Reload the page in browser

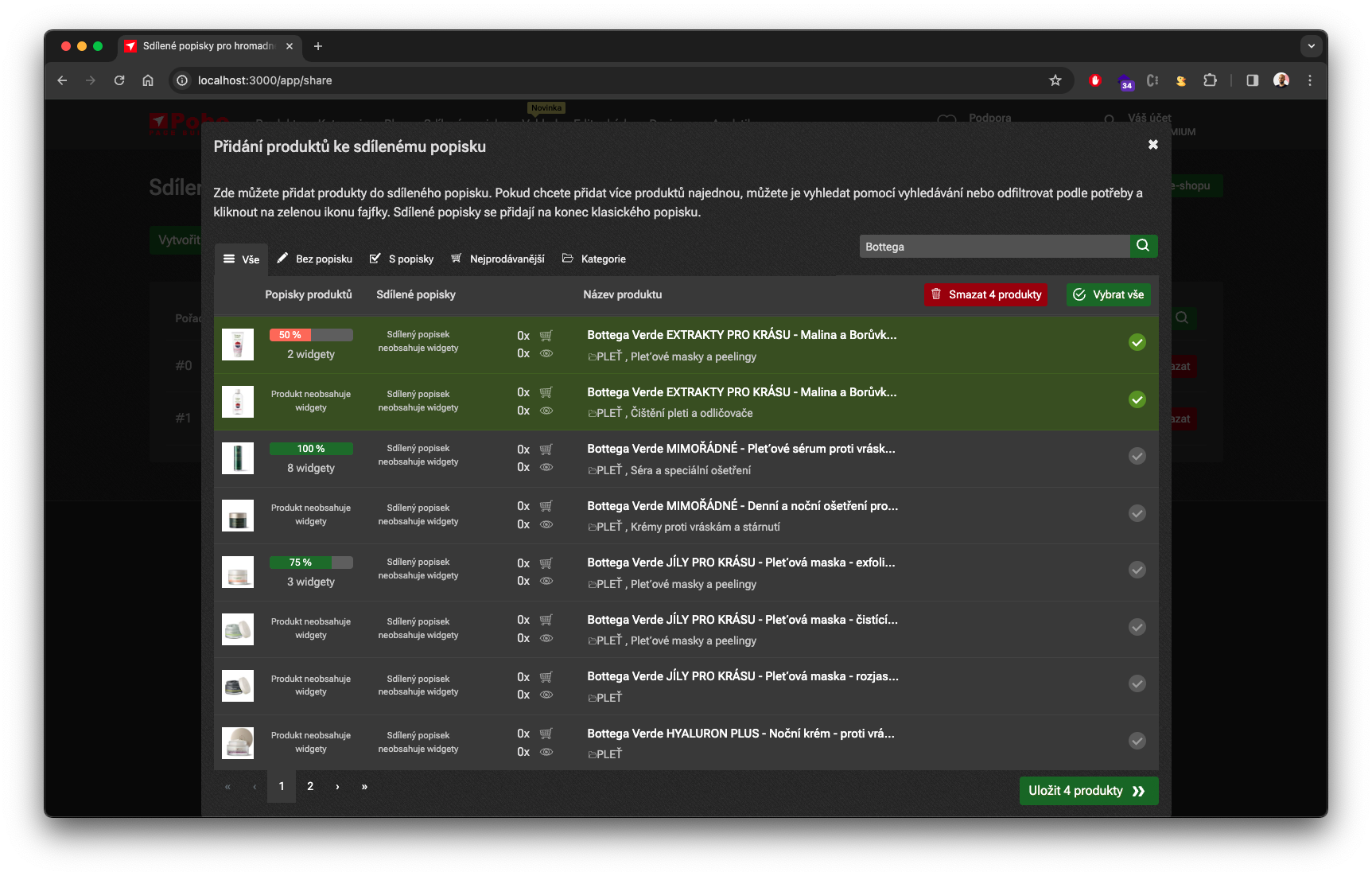119,80
